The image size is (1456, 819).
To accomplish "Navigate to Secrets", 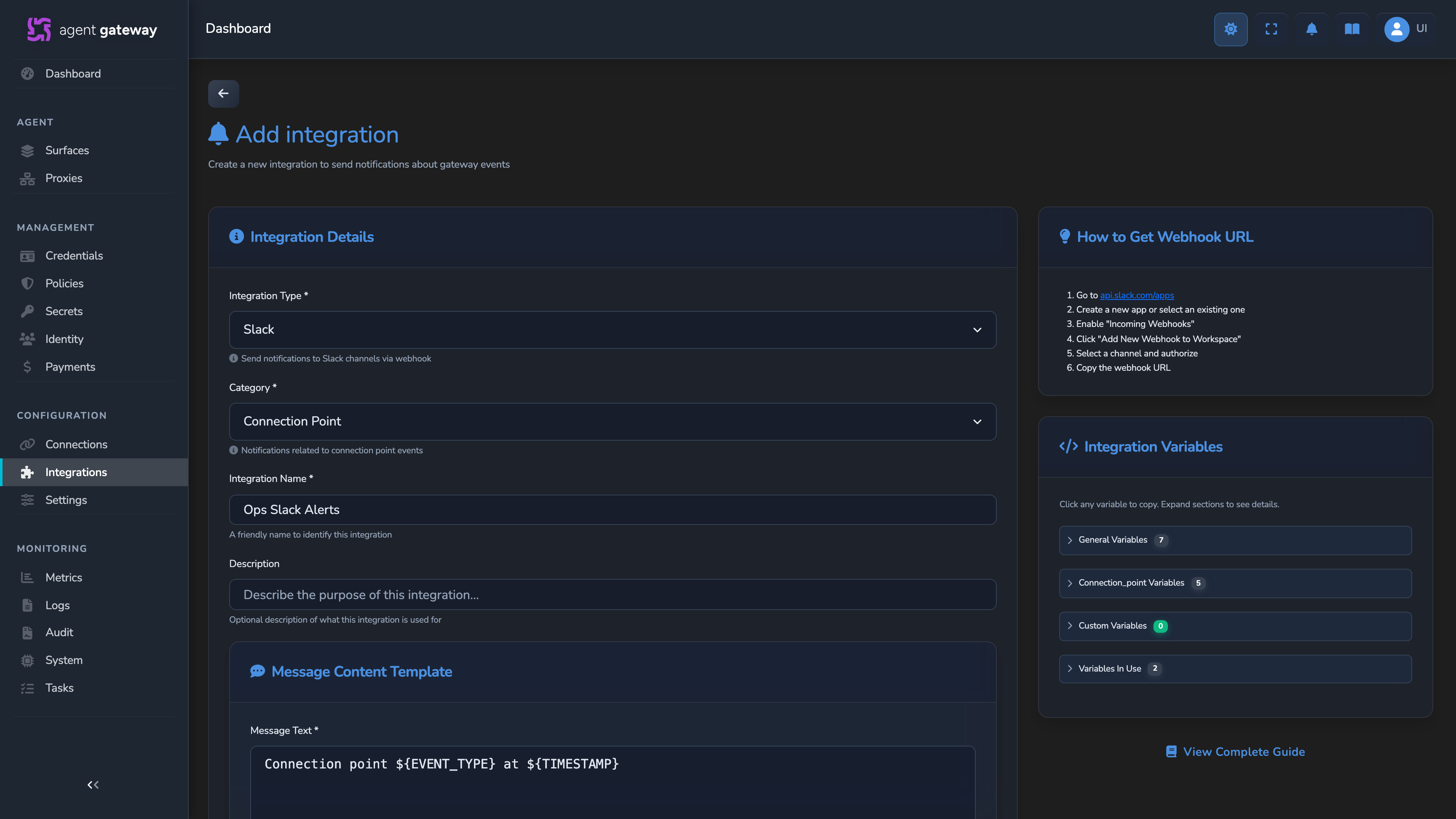I will click(x=94, y=311).
